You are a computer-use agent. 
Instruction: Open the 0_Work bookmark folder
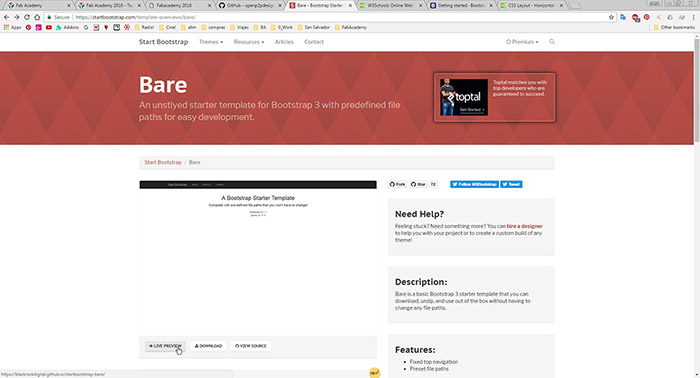(282, 27)
